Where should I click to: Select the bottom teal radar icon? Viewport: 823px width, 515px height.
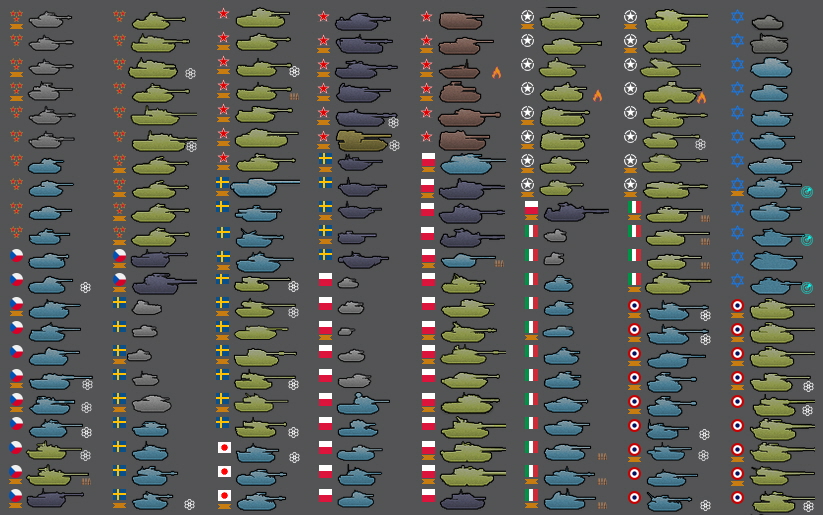pyautogui.click(x=807, y=288)
